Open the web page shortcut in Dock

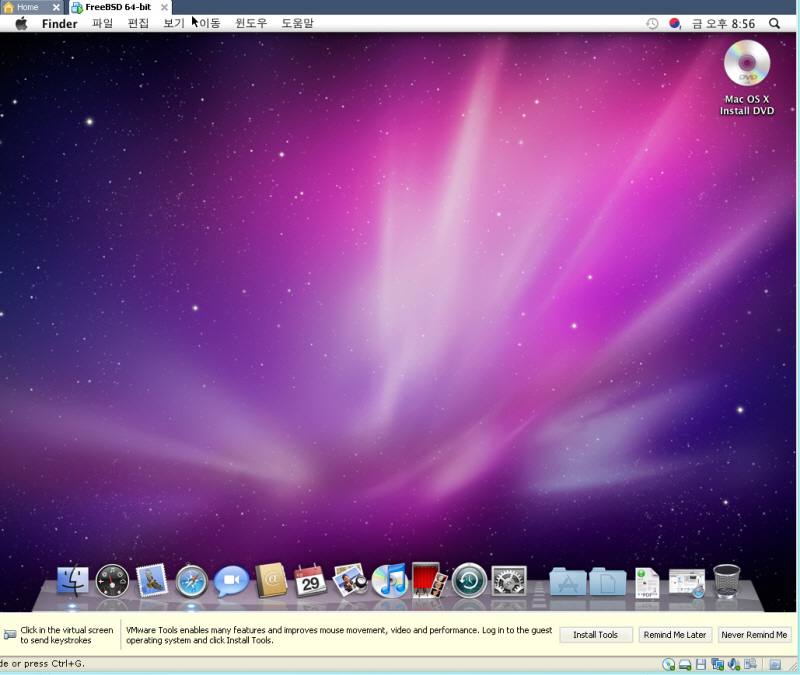[687, 583]
